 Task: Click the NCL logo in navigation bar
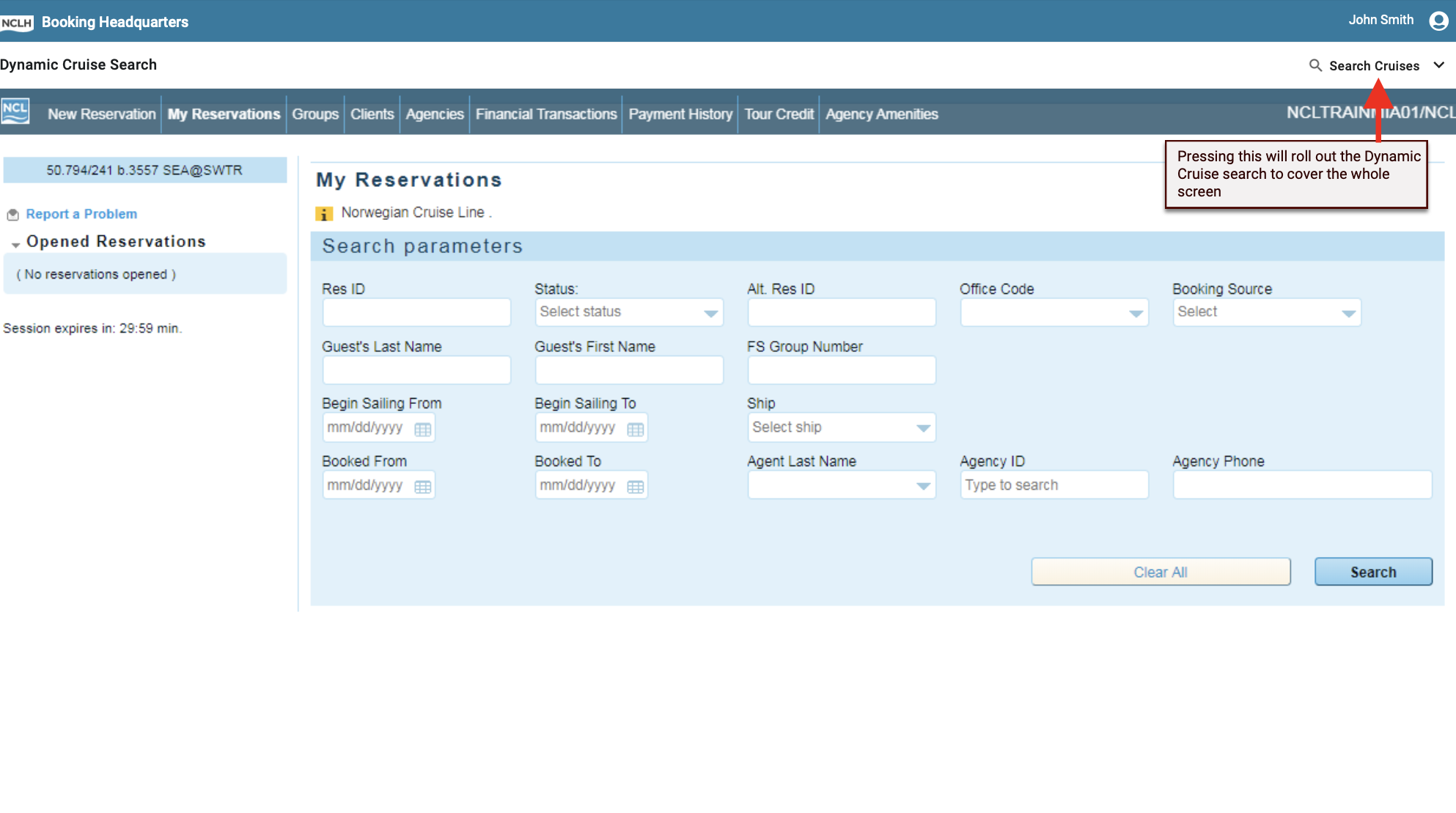coord(15,111)
